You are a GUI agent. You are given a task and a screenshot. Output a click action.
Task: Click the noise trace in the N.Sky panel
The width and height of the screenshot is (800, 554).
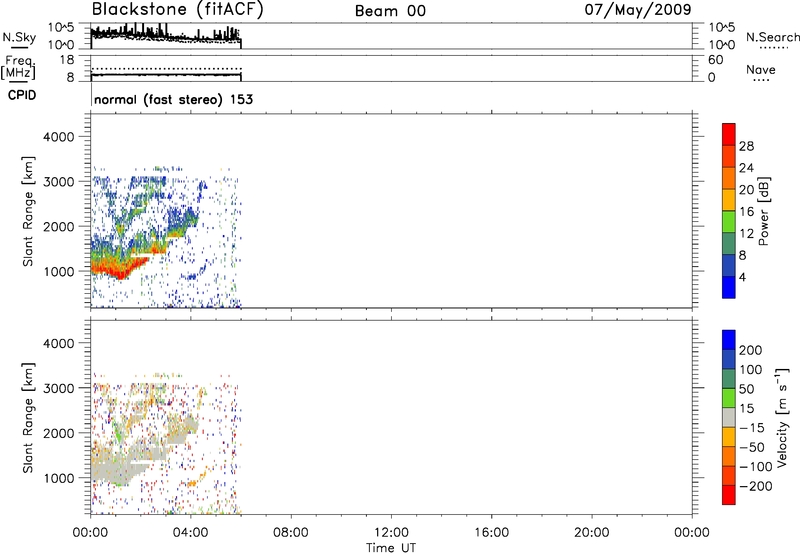point(166,36)
